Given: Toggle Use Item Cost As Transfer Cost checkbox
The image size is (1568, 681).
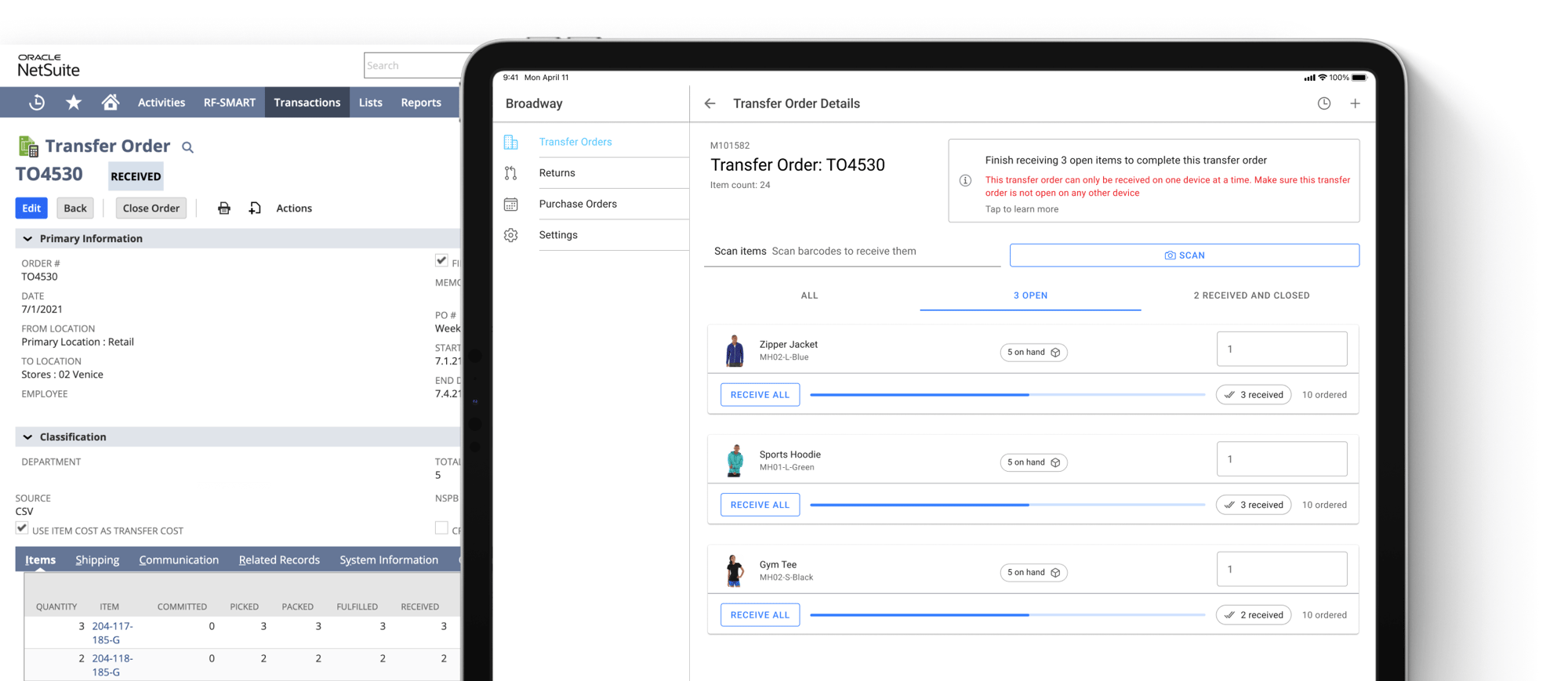Looking at the screenshot, I should (x=22, y=529).
